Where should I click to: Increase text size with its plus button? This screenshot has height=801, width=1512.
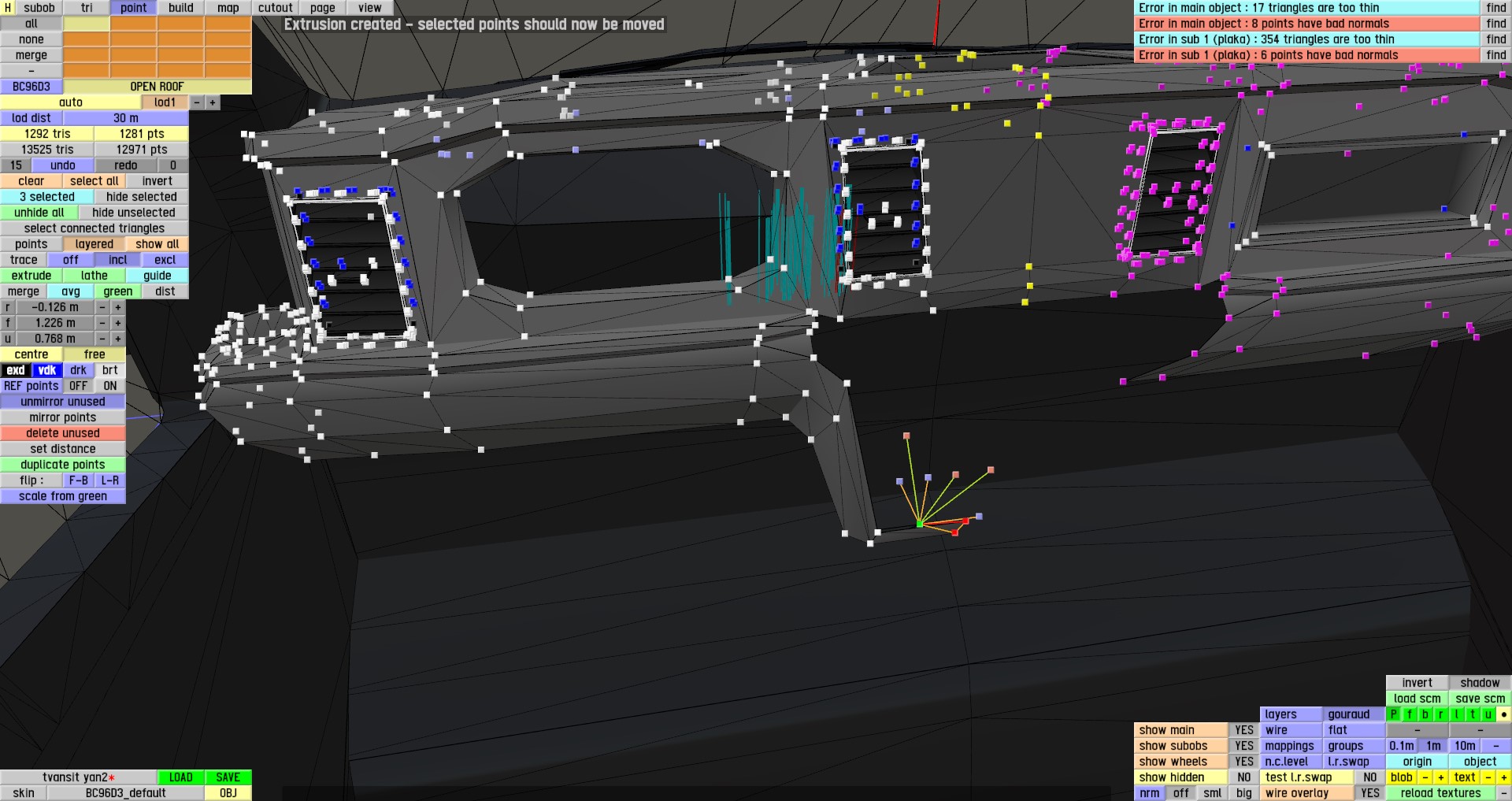(x=1504, y=777)
